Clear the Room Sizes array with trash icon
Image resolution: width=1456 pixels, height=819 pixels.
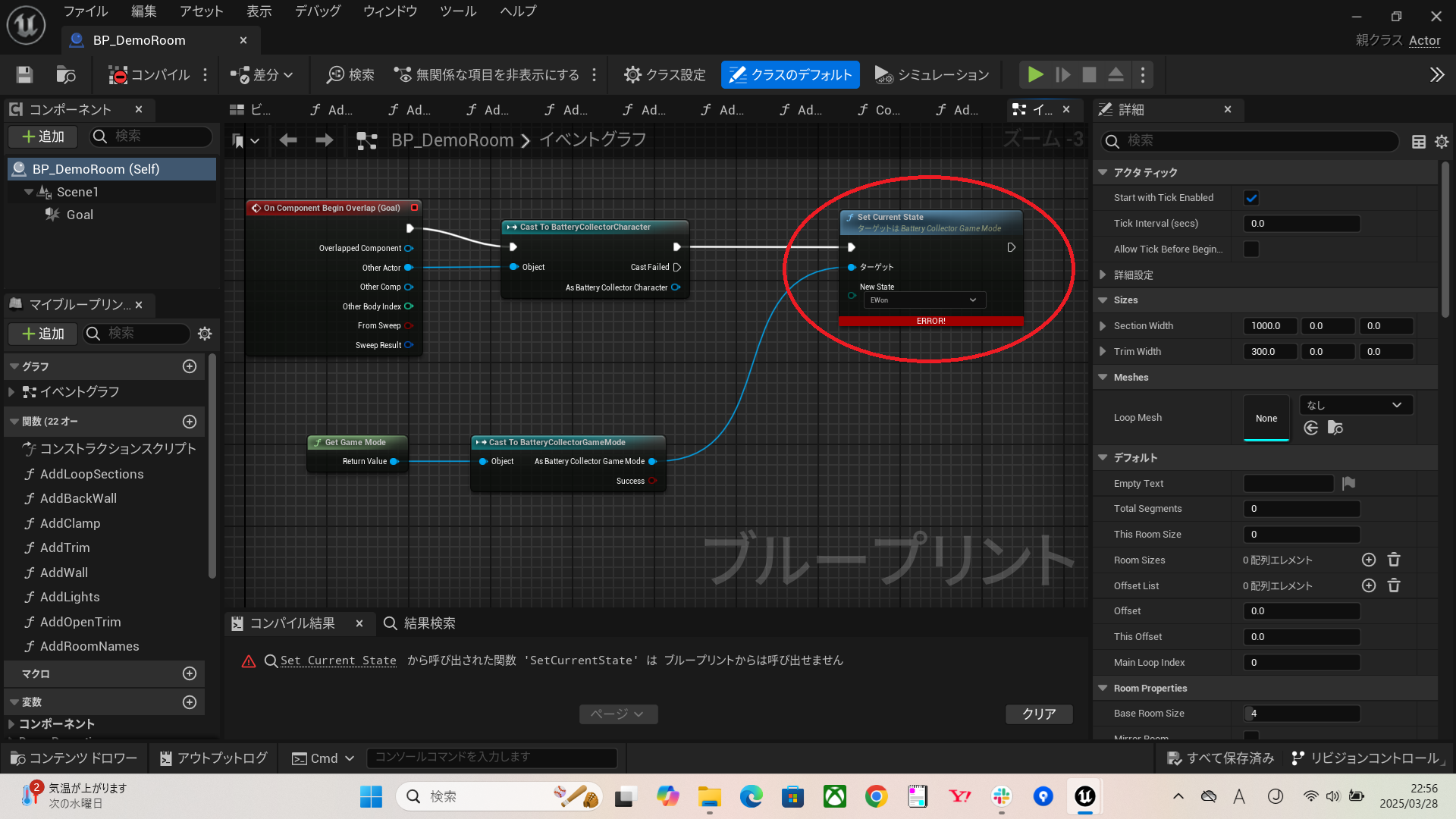(x=1394, y=560)
